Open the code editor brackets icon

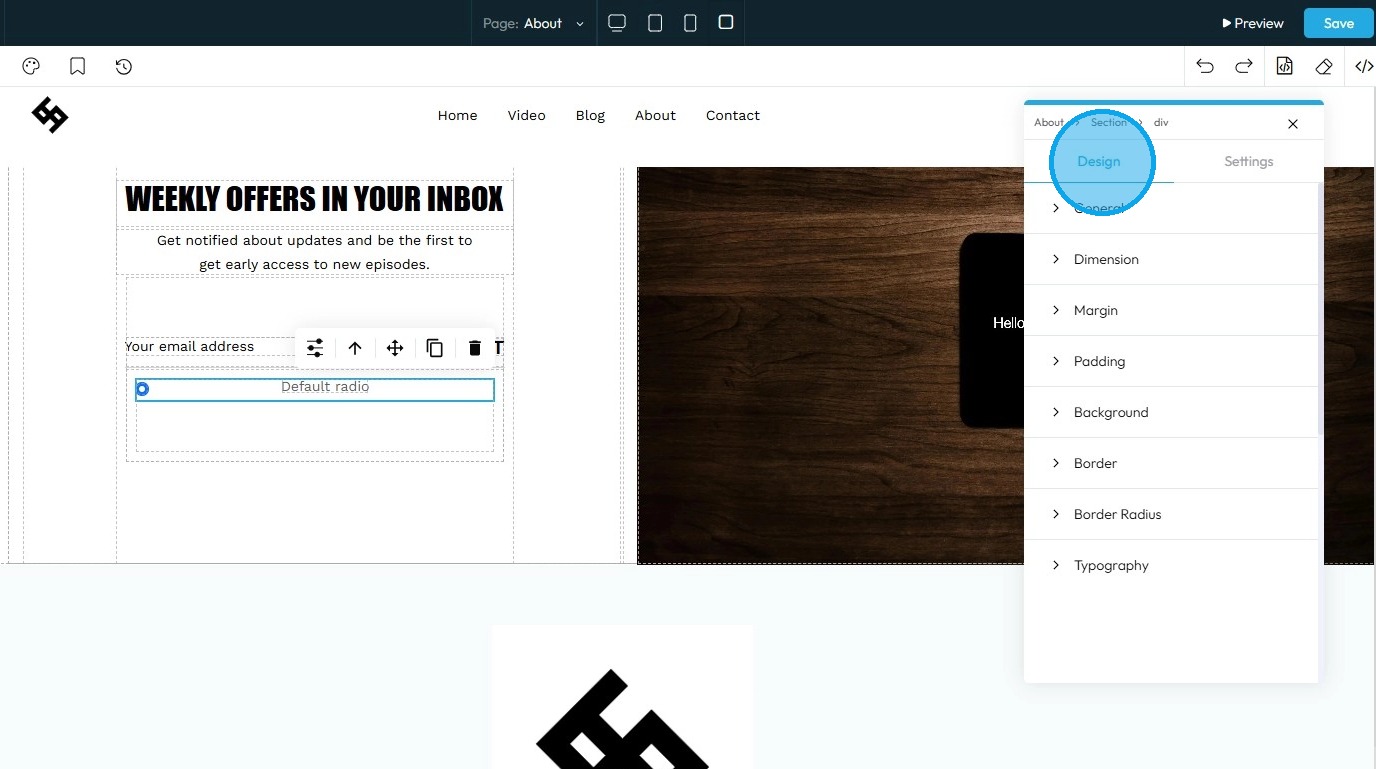tap(1364, 67)
